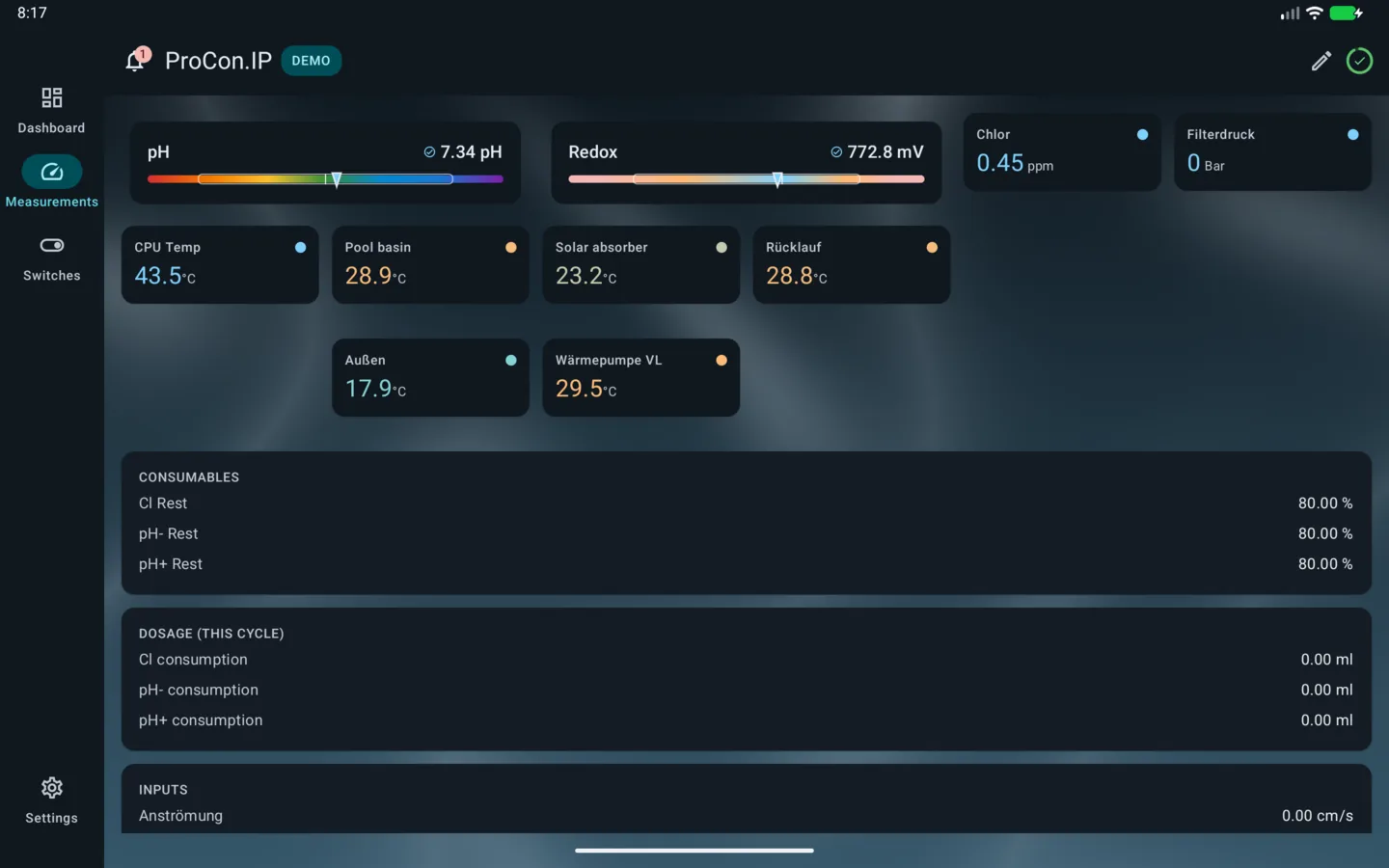Select the Anströmung input row label
Image resolution: width=1389 pixels, height=868 pixels.
180,816
